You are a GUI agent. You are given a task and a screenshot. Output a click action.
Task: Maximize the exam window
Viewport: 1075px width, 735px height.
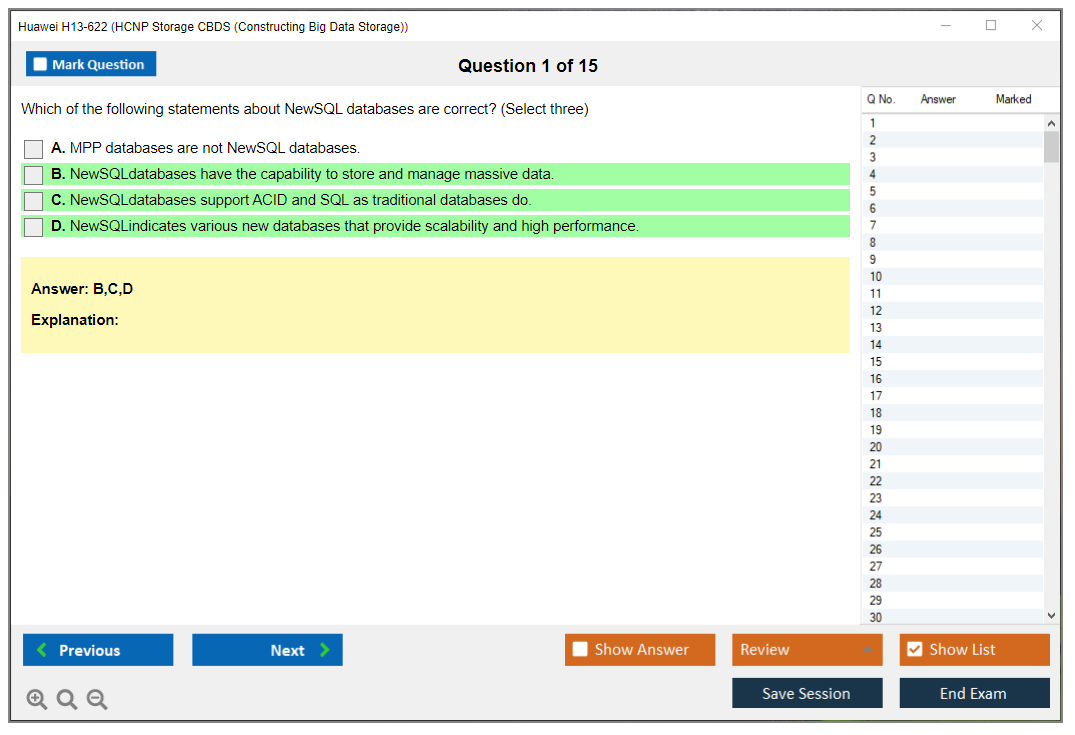(991, 26)
